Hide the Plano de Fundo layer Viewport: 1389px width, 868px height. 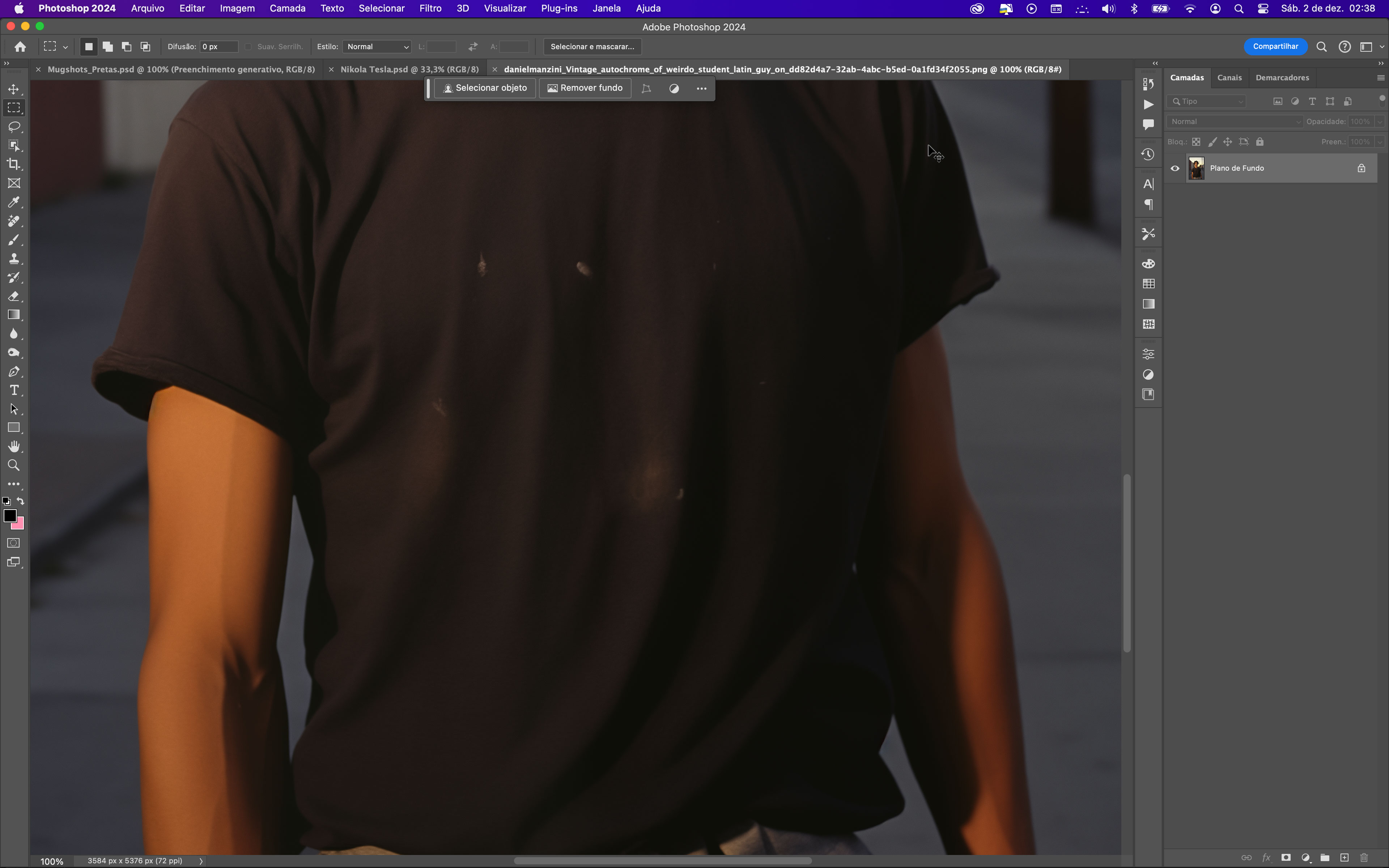pyautogui.click(x=1175, y=168)
